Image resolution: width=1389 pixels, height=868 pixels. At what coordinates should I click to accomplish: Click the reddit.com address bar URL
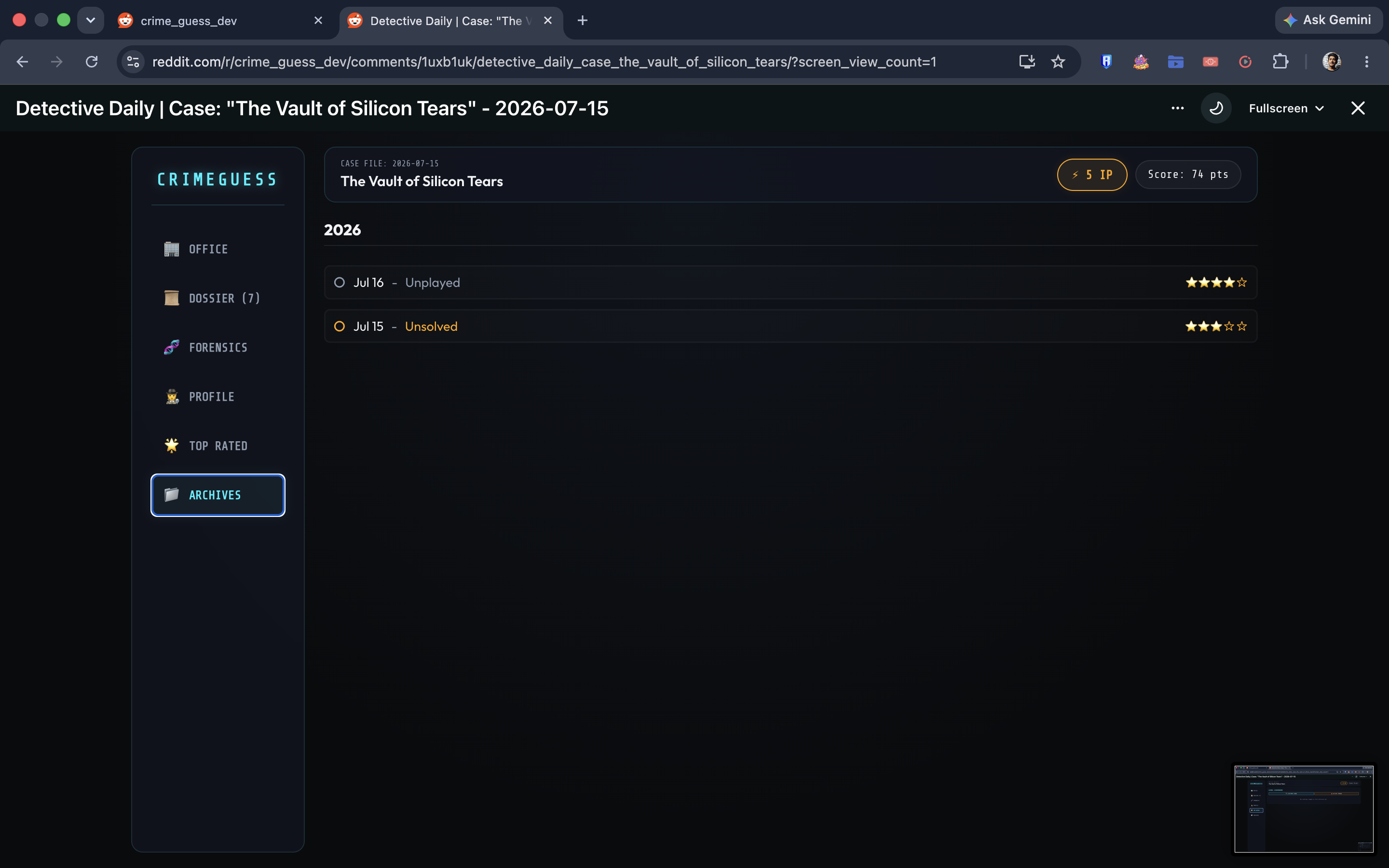pyautogui.click(x=544, y=62)
